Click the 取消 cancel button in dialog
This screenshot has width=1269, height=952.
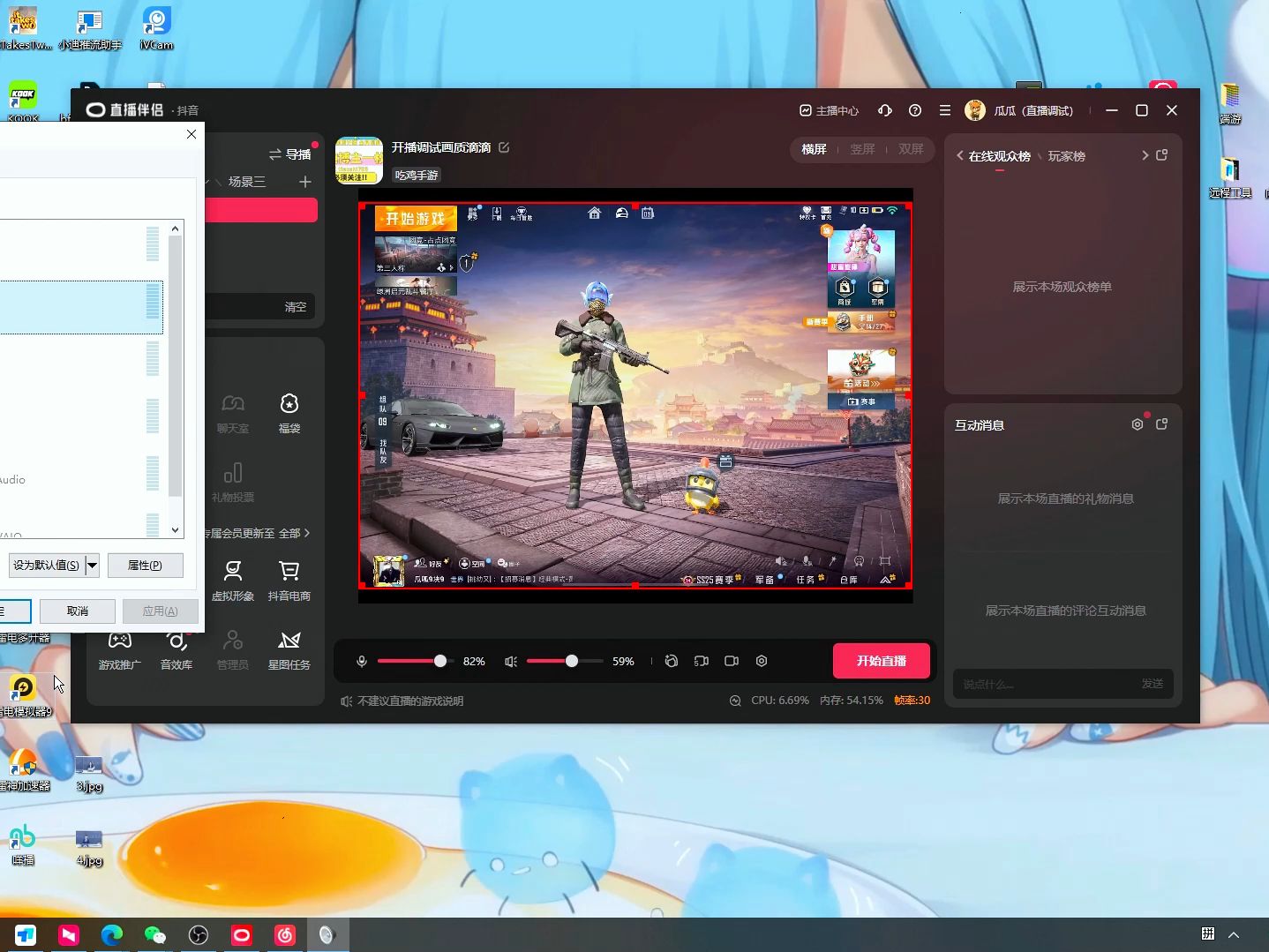[78, 611]
